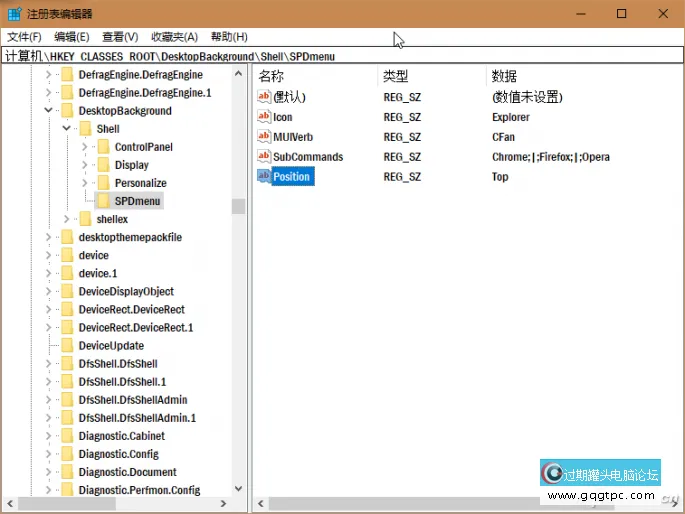This screenshot has height=514, width=685.
Task: Expand the desktopthemepackfile key
Action: pyautogui.click(x=48, y=237)
